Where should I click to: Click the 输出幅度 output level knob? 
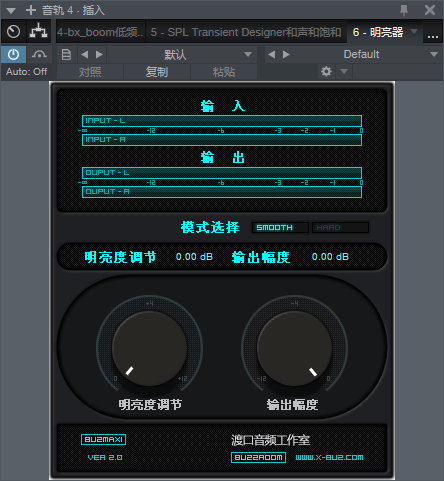[294, 349]
